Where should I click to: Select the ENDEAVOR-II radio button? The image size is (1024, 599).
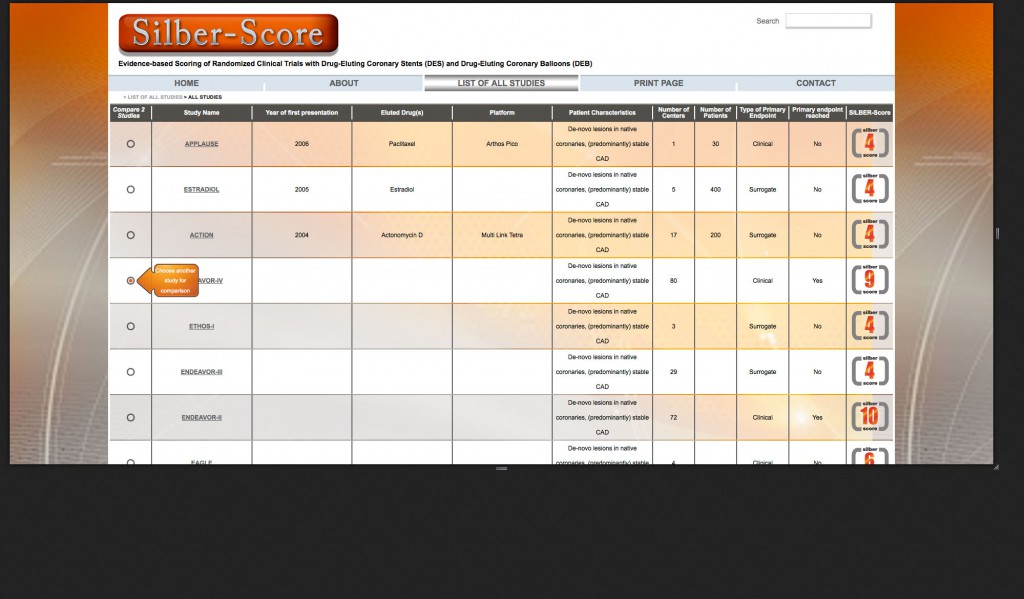131,417
